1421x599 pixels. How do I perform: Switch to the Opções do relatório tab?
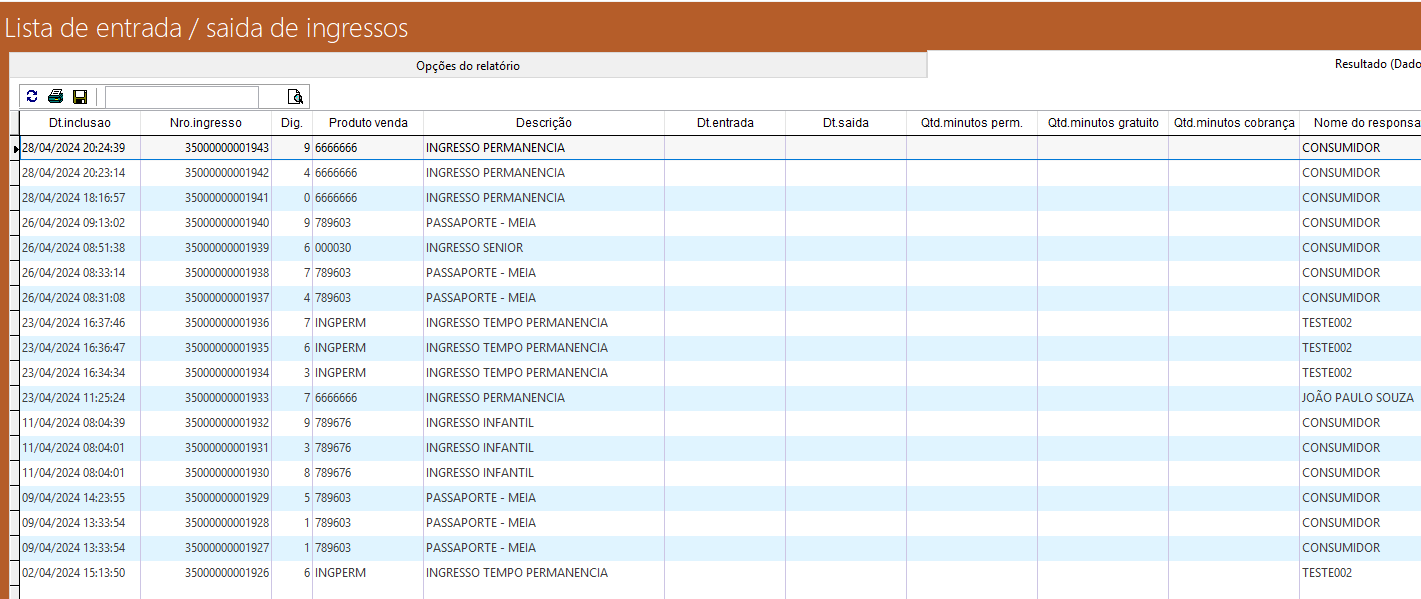pyautogui.click(x=468, y=66)
